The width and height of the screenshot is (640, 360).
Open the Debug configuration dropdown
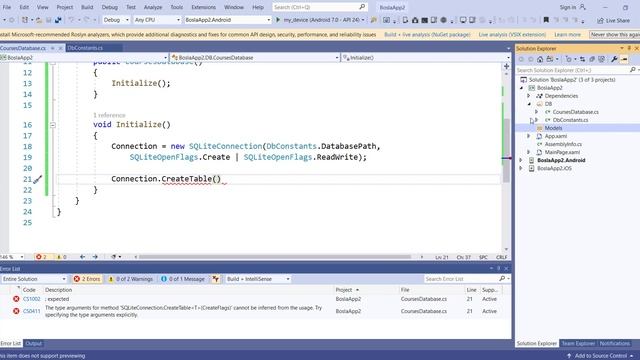click(116, 20)
